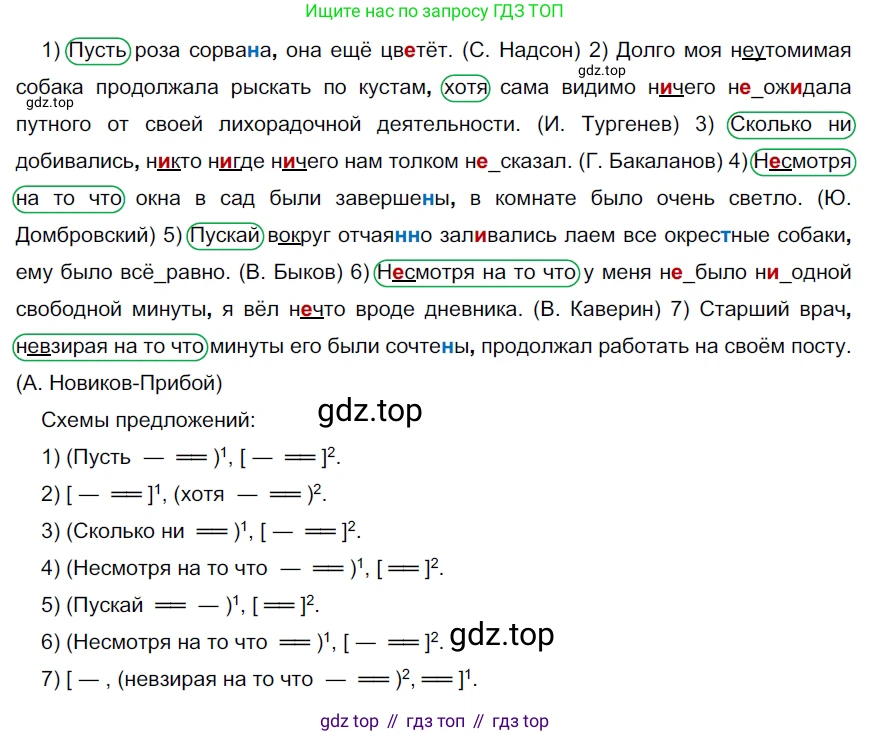The image size is (870, 736).
Task: Click the circled phrase 'невзирая на то что'
Action: click(x=110, y=347)
